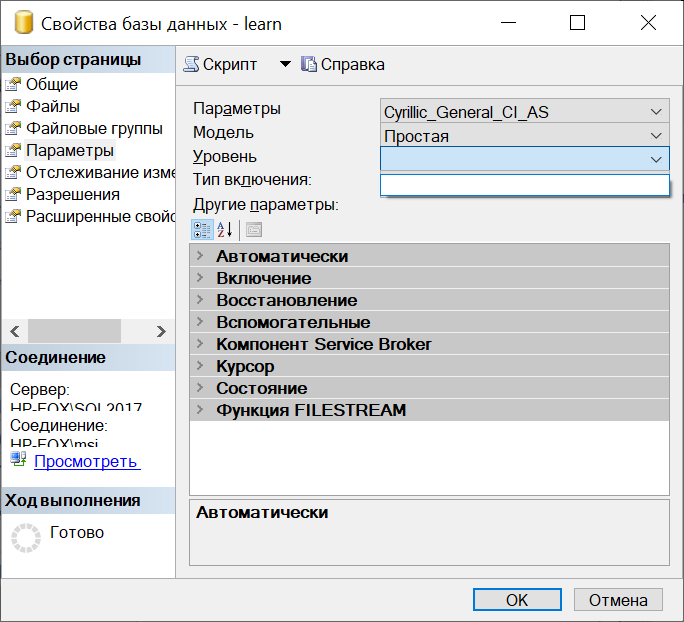684x622 pixels.
Task: Select the Файлы page
Action: pos(53,106)
